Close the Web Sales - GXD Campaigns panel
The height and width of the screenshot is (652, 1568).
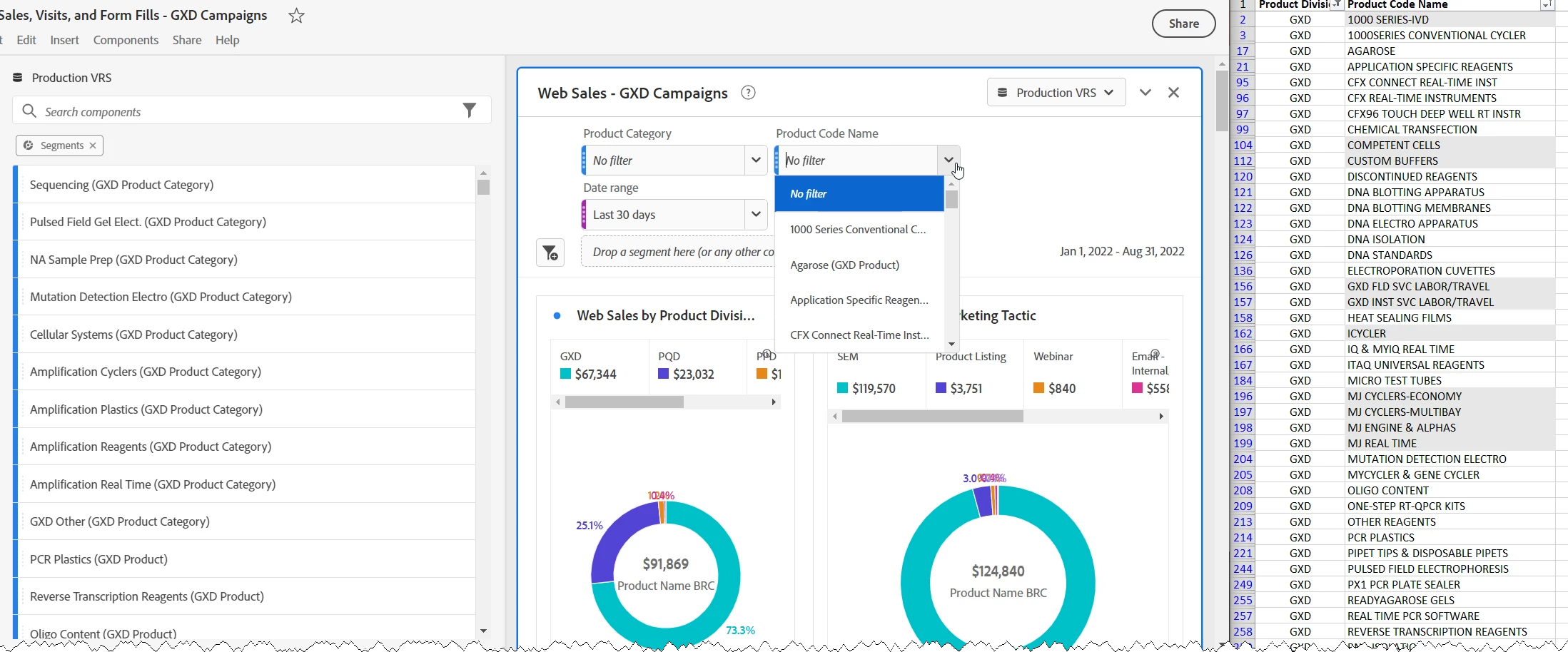1173,93
